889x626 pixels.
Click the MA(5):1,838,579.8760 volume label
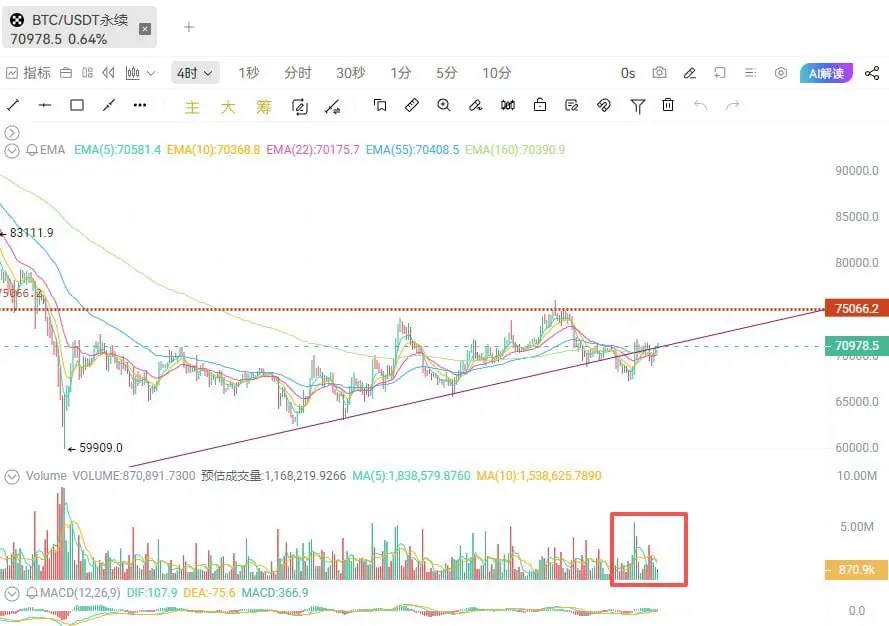[411, 476]
